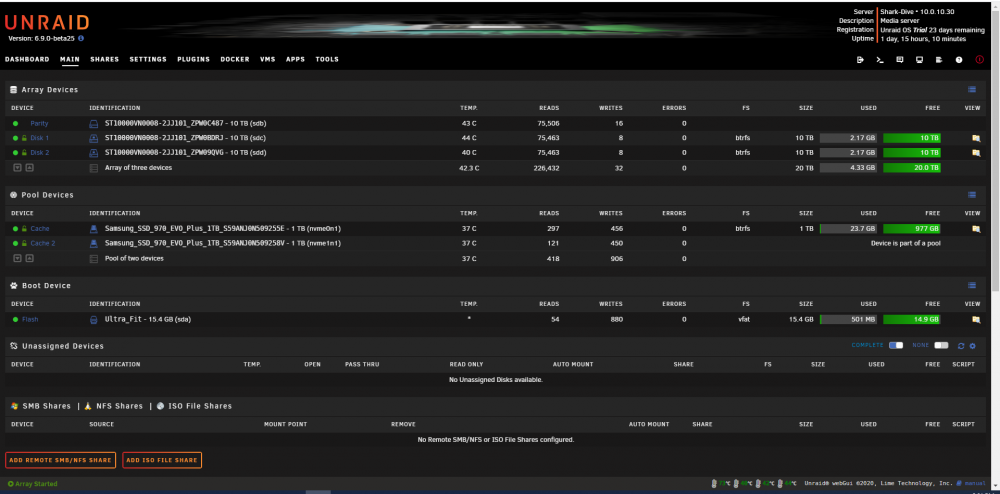This screenshot has width=1000, height=494.
Task: Click Boot Device view list icon
Action: (x=972, y=286)
